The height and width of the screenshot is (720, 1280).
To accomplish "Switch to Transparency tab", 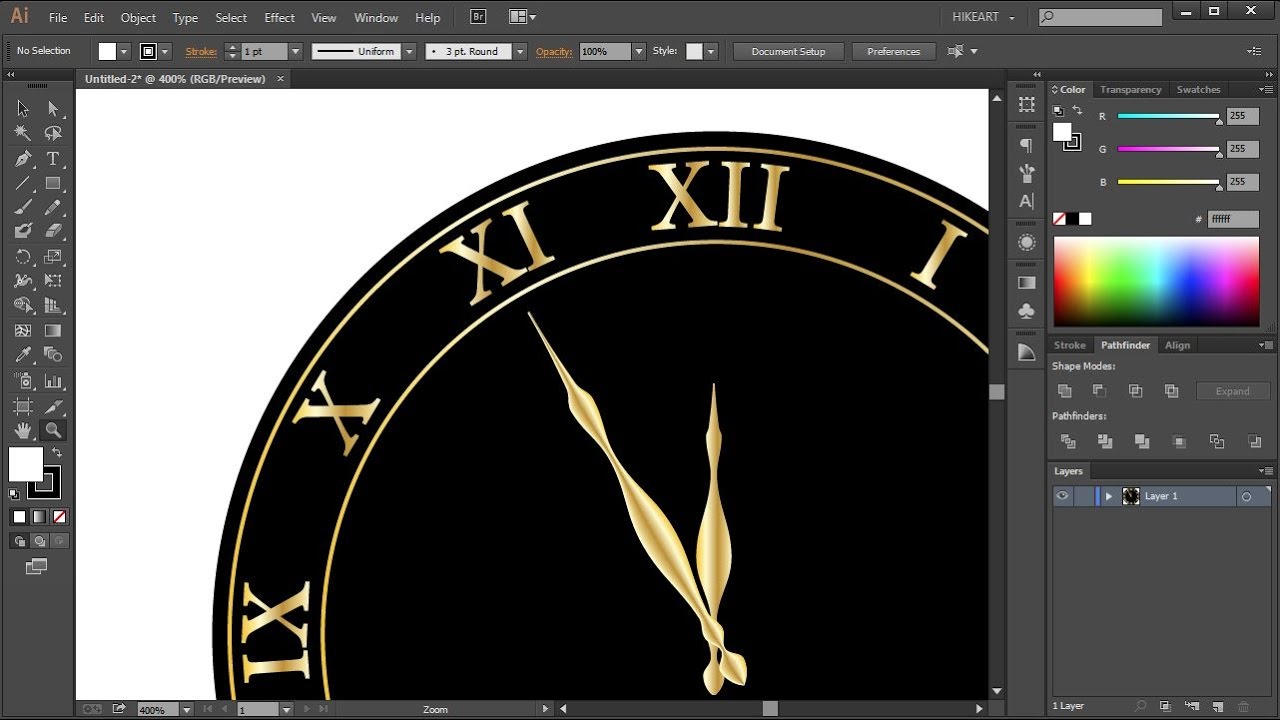I will (1130, 90).
